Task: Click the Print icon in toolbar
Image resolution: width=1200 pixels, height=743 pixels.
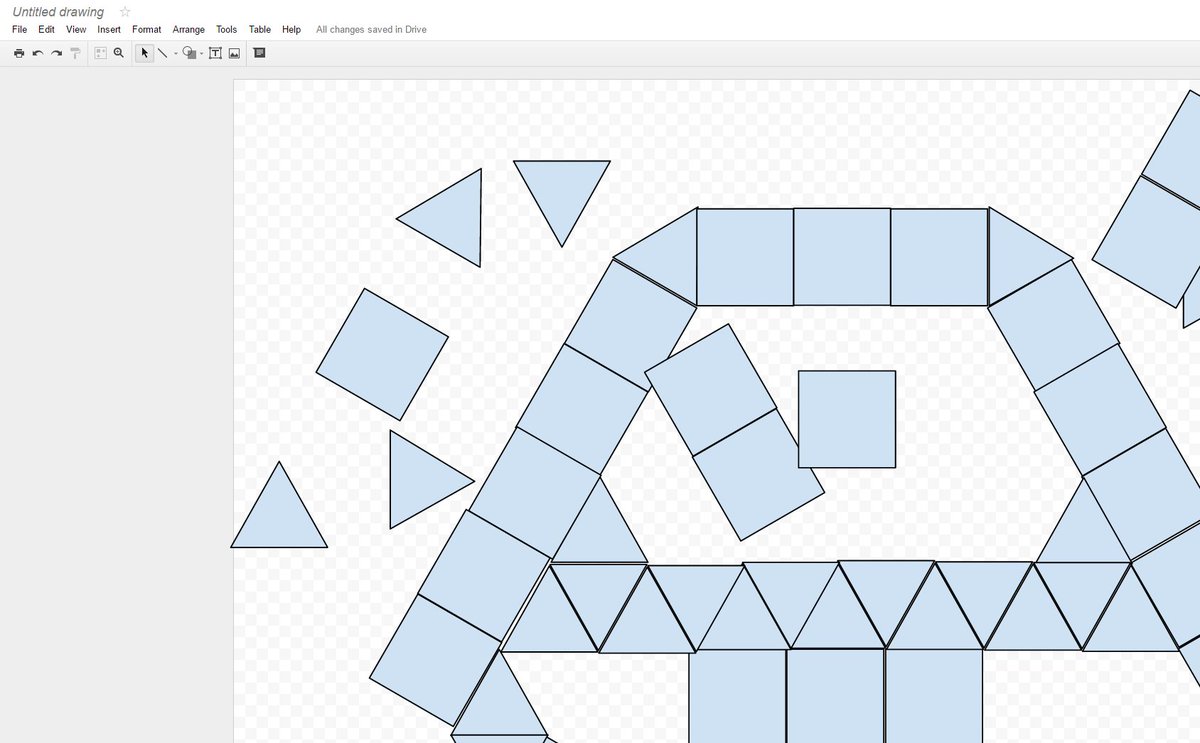Action: [x=19, y=53]
